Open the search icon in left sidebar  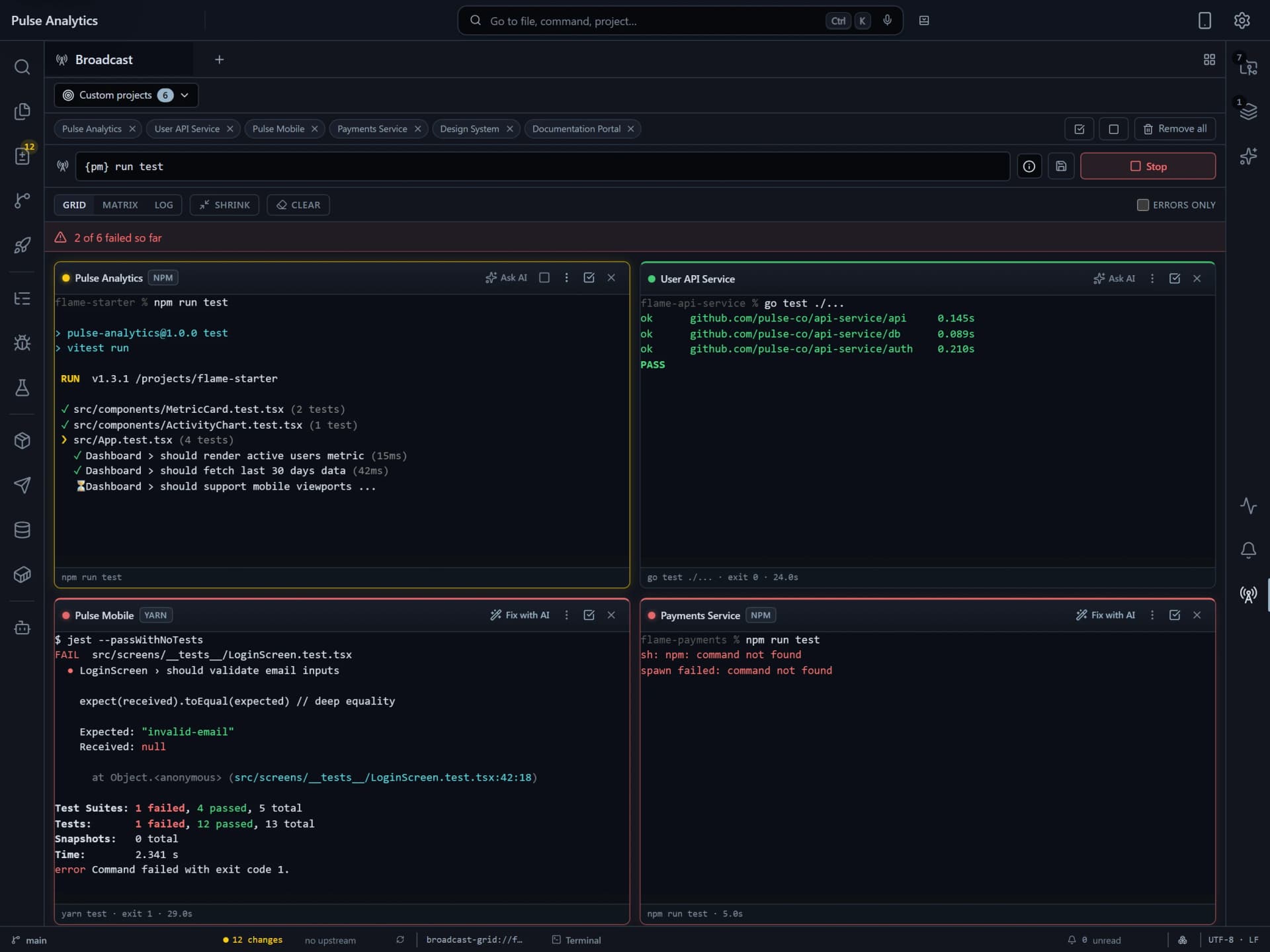(x=22, y=67)
